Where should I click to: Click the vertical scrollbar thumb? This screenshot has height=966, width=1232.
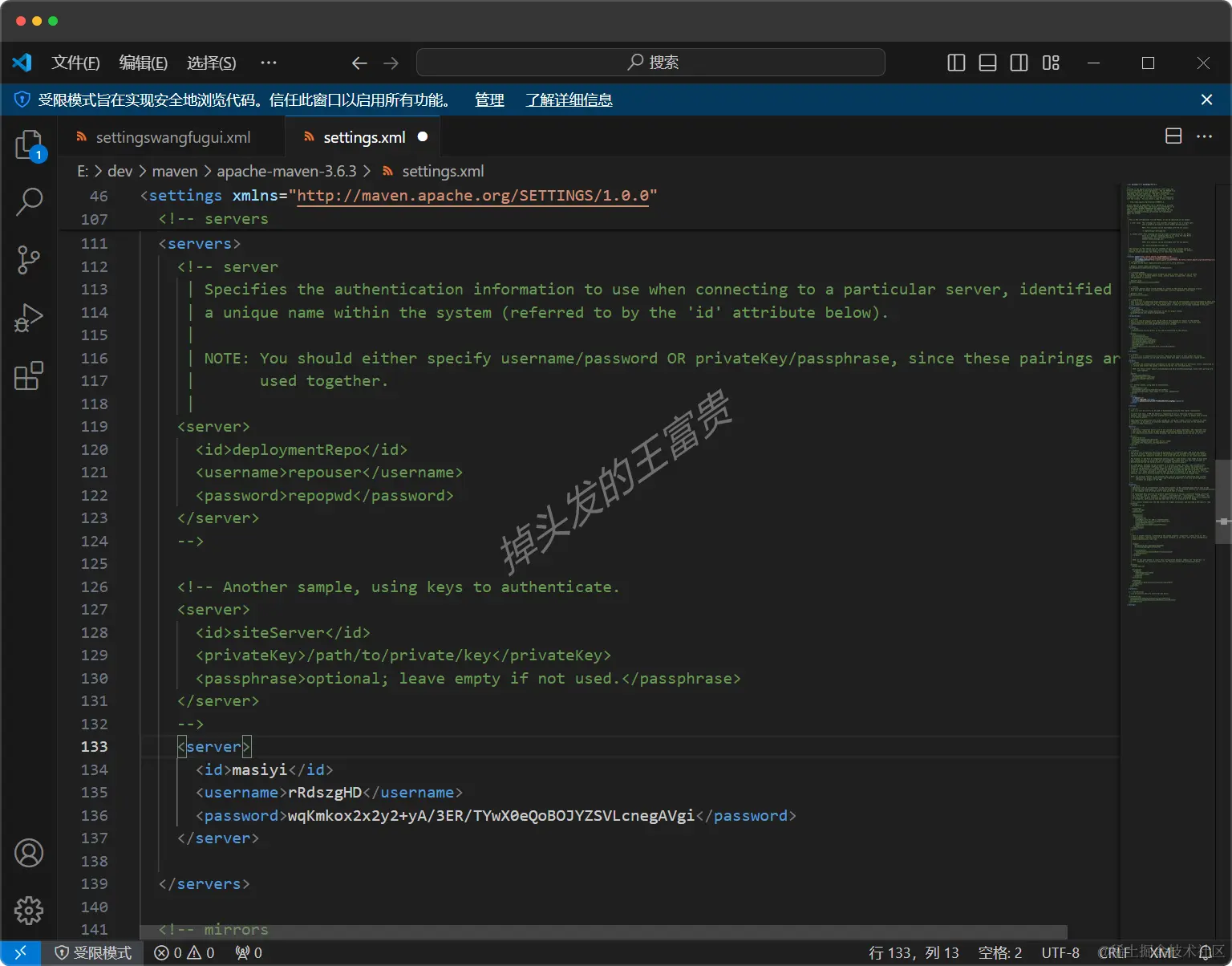coord(1223,501)
